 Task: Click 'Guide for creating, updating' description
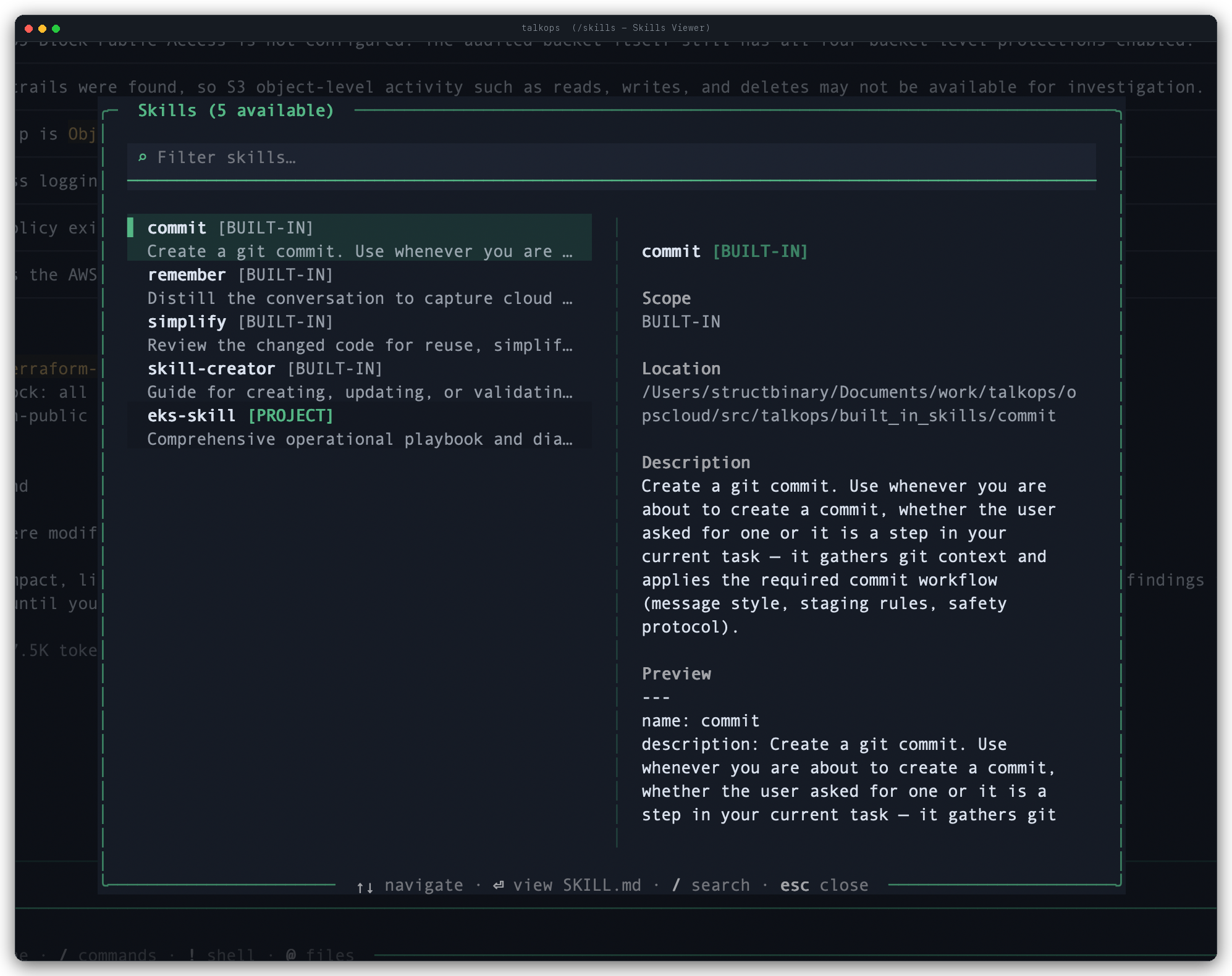coord(360,392)
